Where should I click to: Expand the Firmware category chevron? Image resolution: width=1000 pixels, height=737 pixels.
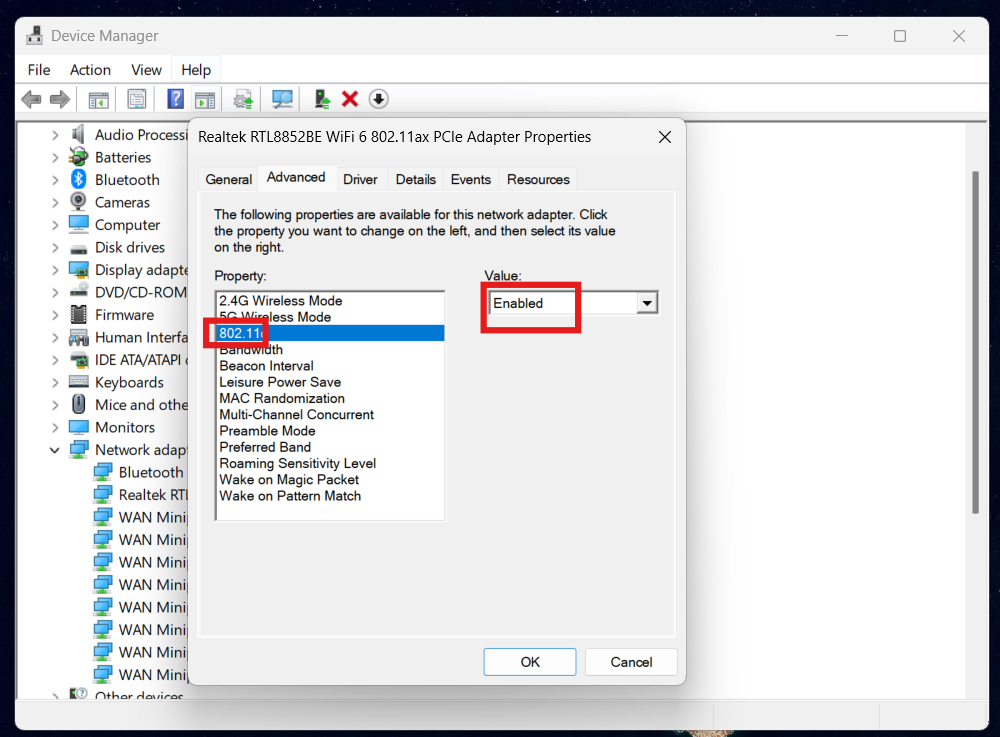pos(55,315)
